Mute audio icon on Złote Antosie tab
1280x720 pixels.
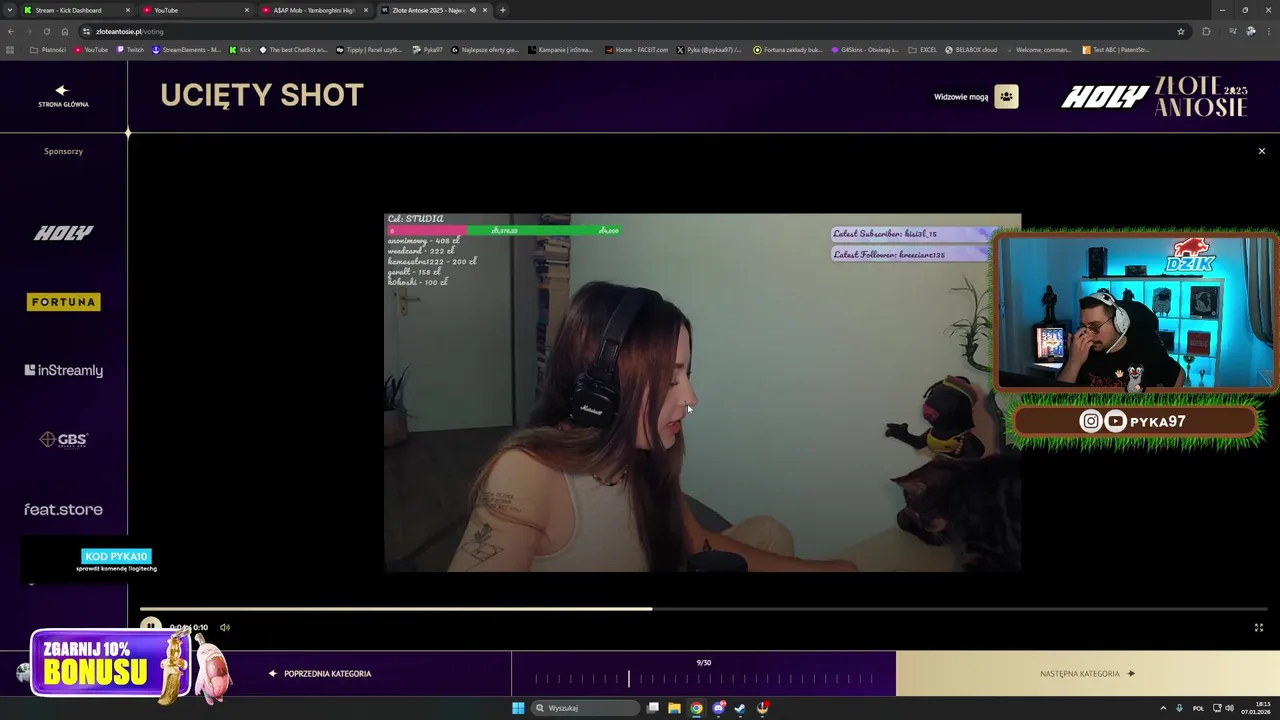[473, 10]
